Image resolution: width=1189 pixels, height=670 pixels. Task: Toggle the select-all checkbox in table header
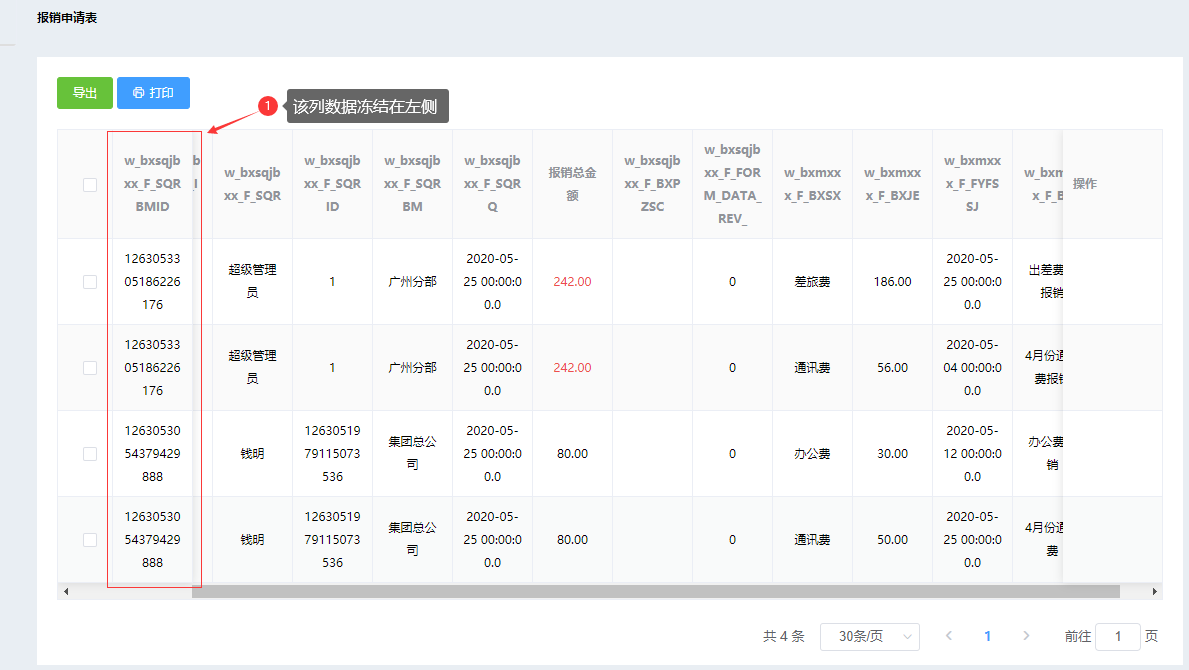coord(90,184)
